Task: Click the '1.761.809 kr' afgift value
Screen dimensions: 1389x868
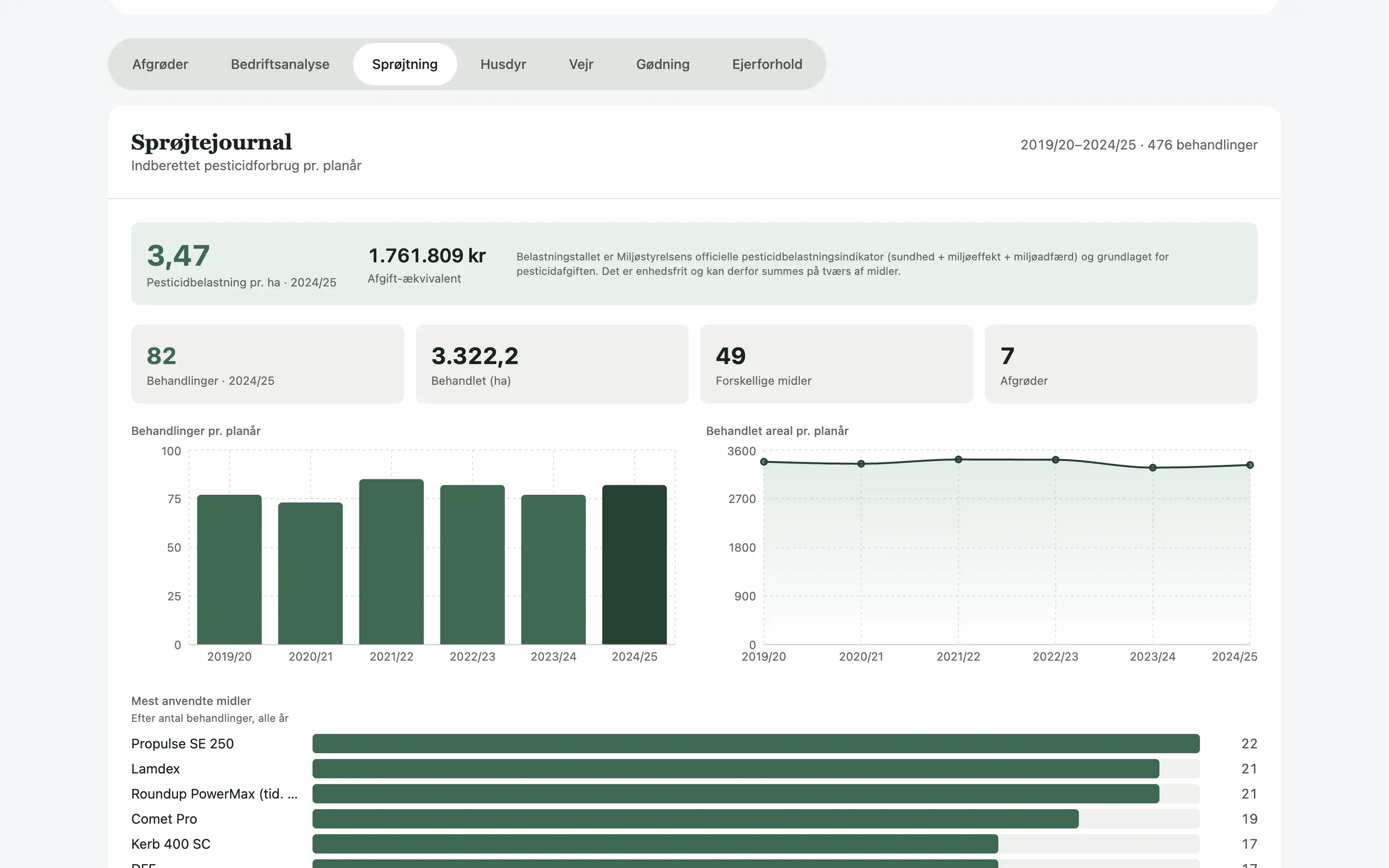Action: coord(427,256)
